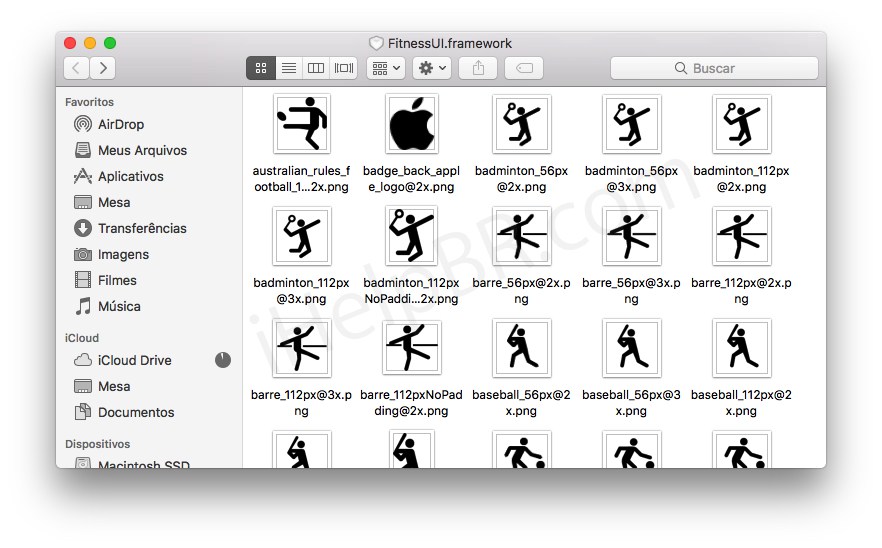Click iCloud Drive sync progress indicator
The image size is (882, 548).
pos(222,360)
